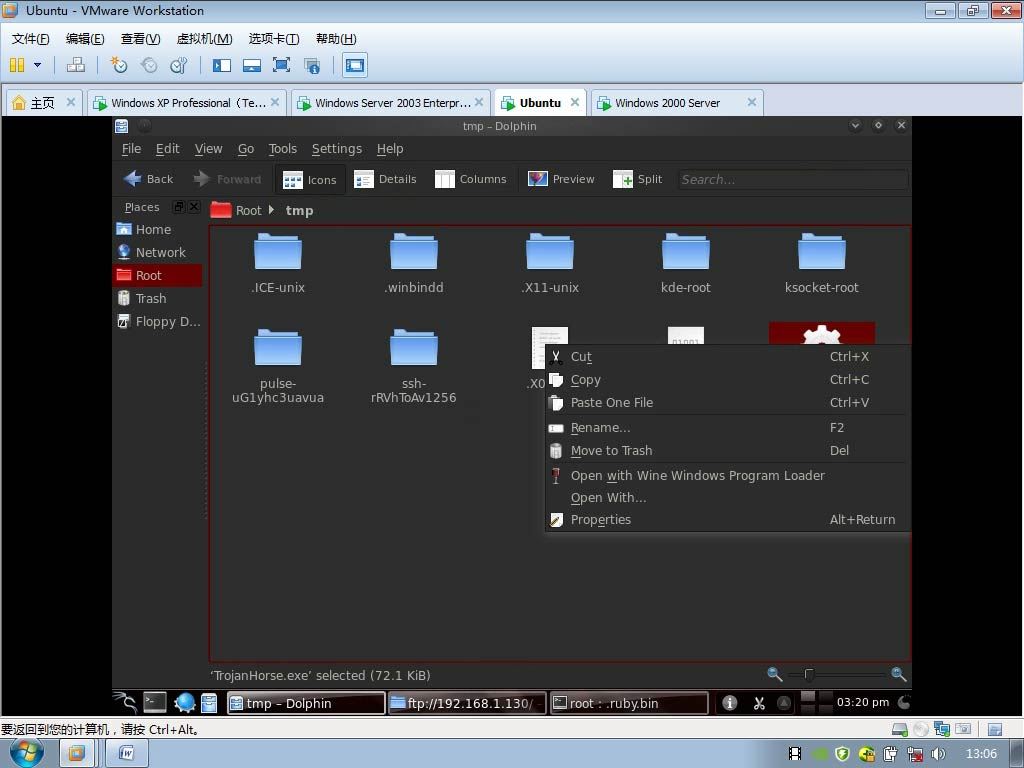
Task: Open the snapshot manager wrench-clock icon
Action: (178, 65)
